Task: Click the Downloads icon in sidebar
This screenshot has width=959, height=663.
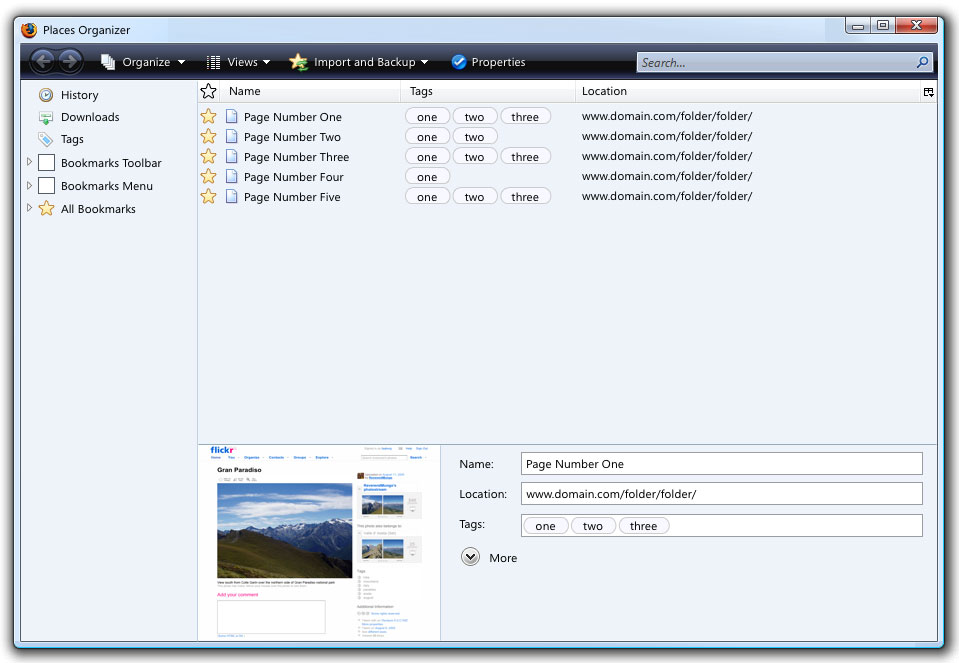Action: (46, 117)
